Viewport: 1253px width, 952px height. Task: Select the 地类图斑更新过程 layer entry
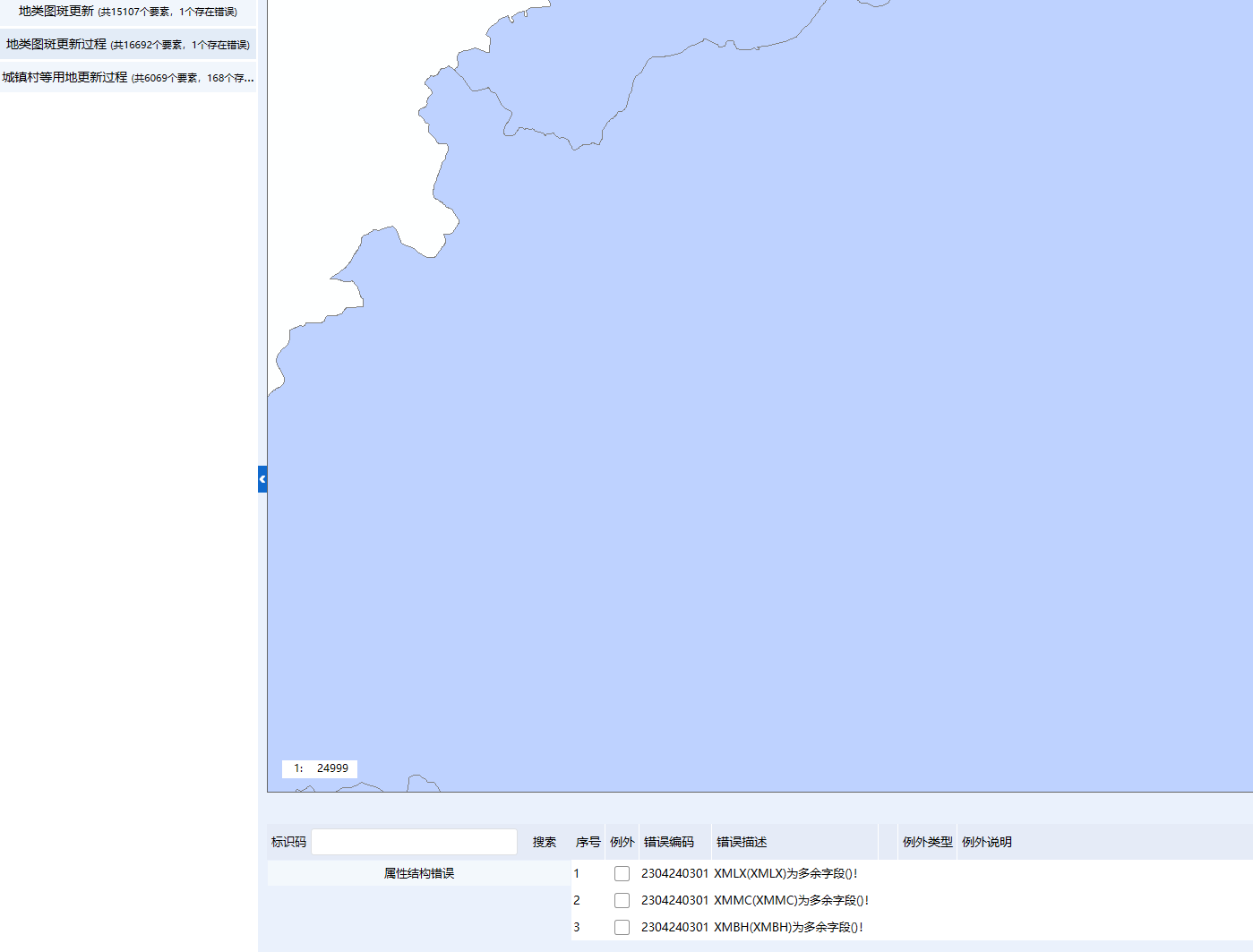tap(128, 44)
